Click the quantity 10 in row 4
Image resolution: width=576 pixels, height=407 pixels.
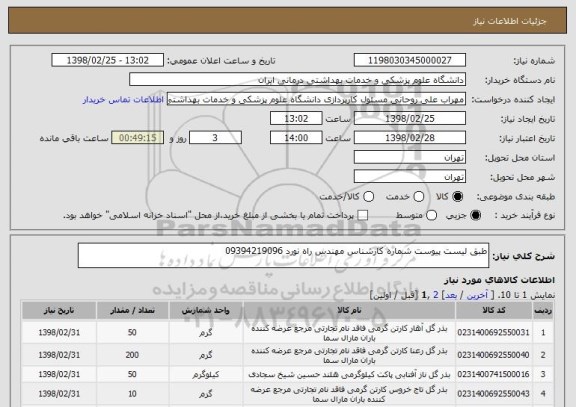[132, 394]
